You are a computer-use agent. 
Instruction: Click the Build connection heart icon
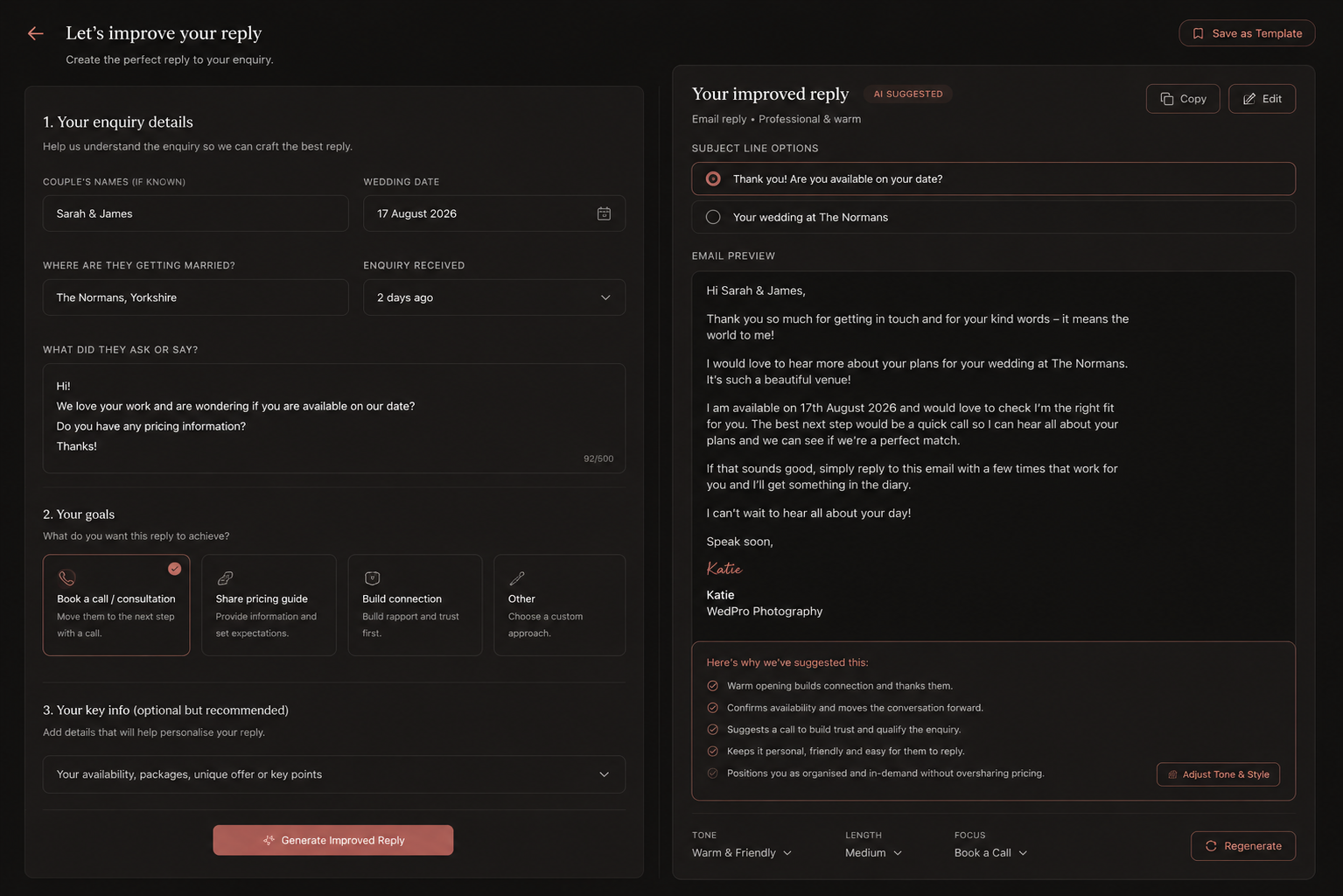tap(372, 577)
